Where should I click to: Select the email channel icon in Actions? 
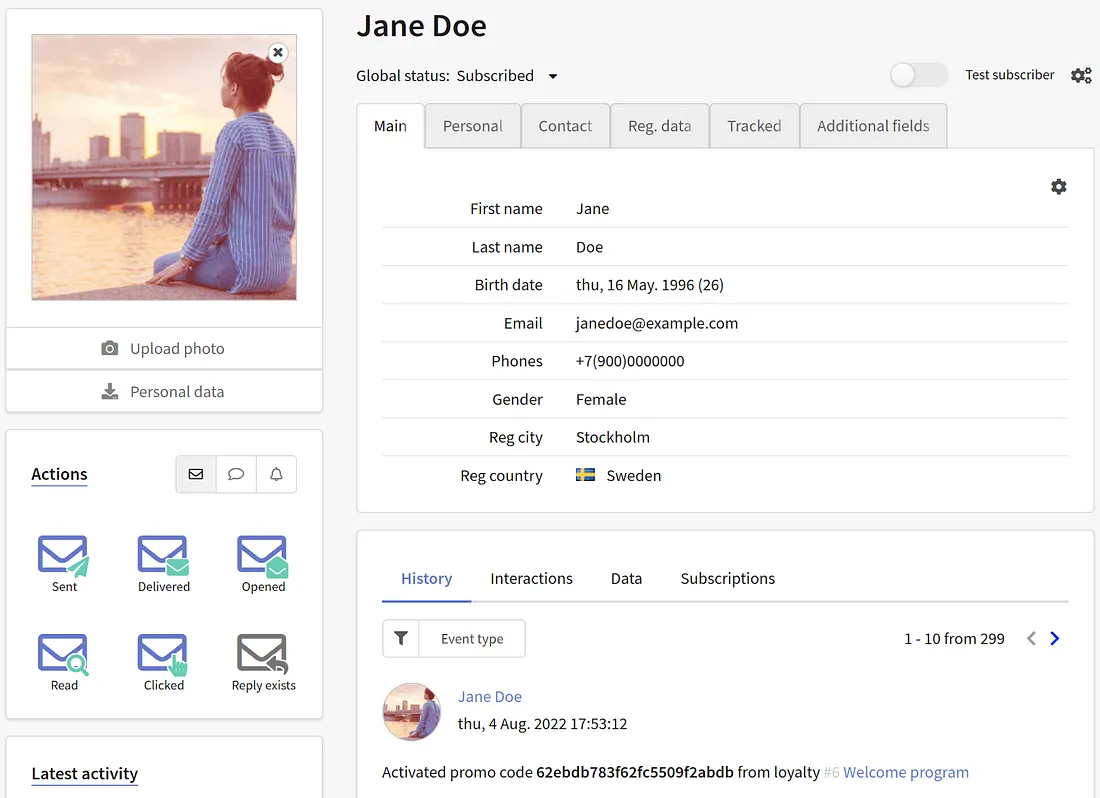click(x=196, y=474)
